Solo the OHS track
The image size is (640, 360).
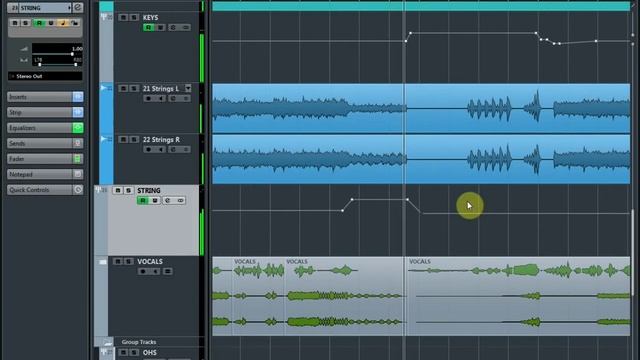(134, 352)
